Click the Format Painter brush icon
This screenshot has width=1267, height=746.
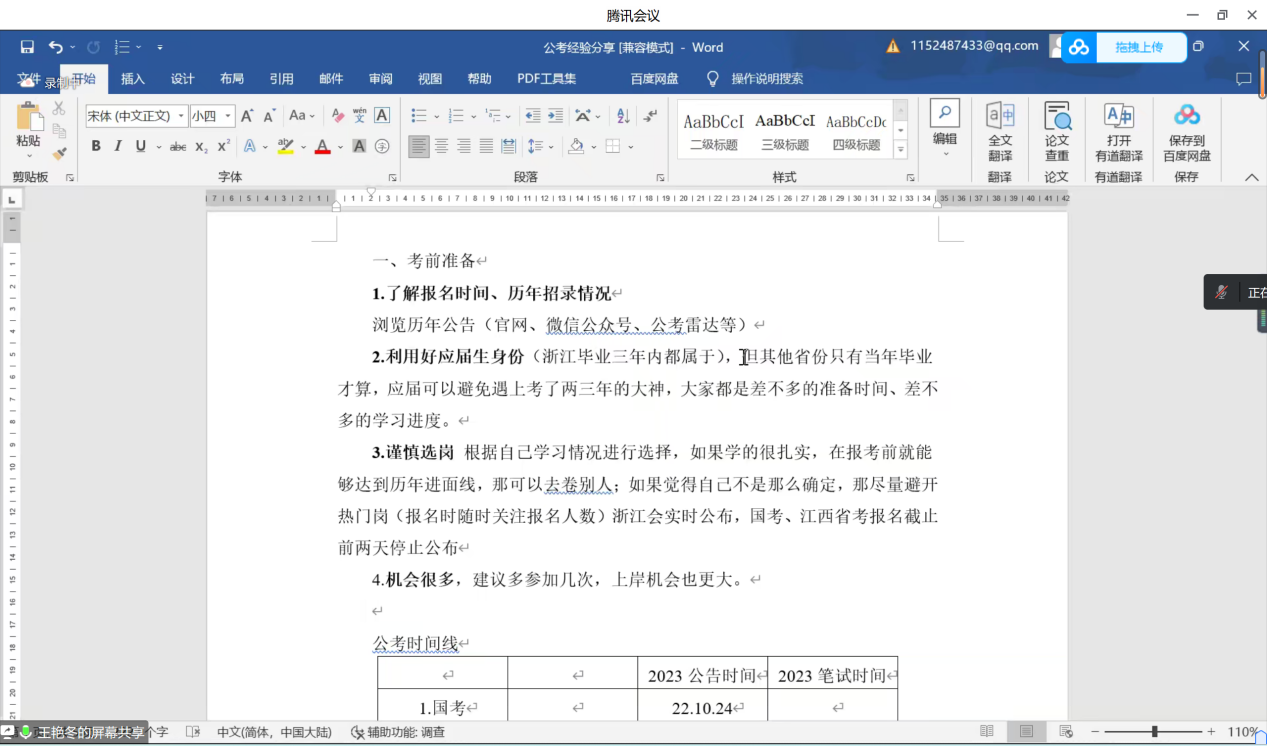coord(59,153)
